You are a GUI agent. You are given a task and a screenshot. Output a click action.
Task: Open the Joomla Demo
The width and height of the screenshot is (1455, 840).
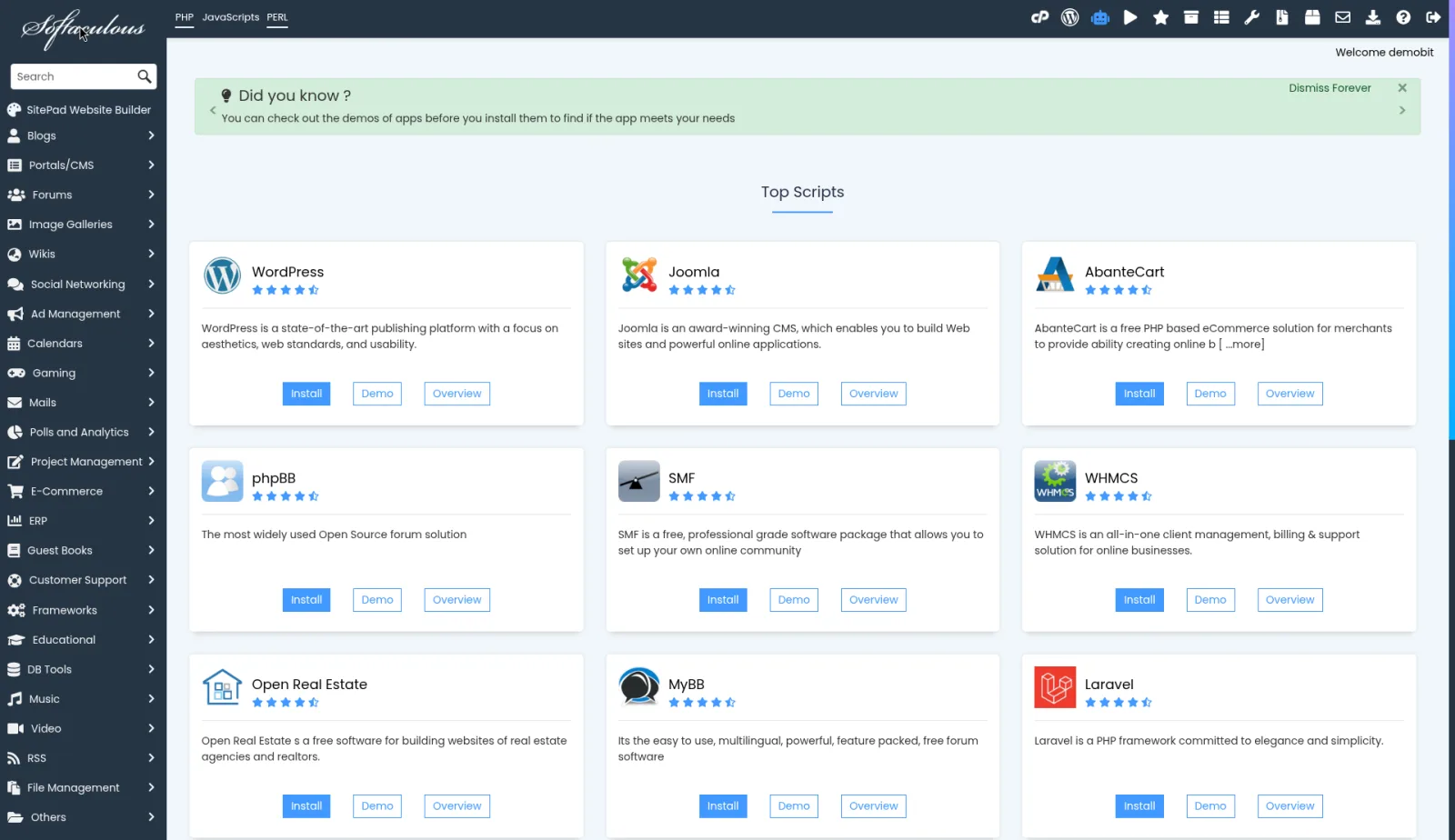pos(794,394)
